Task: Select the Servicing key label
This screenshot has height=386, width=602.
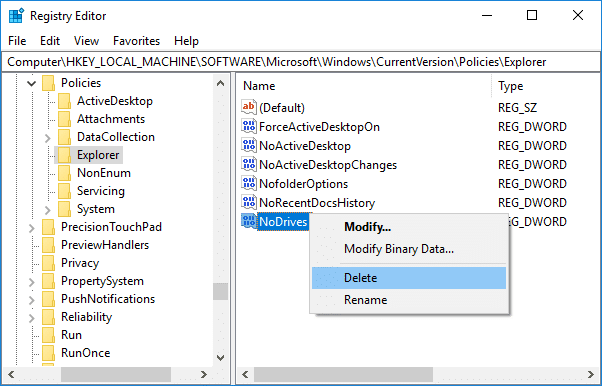Action: point(101,191)
